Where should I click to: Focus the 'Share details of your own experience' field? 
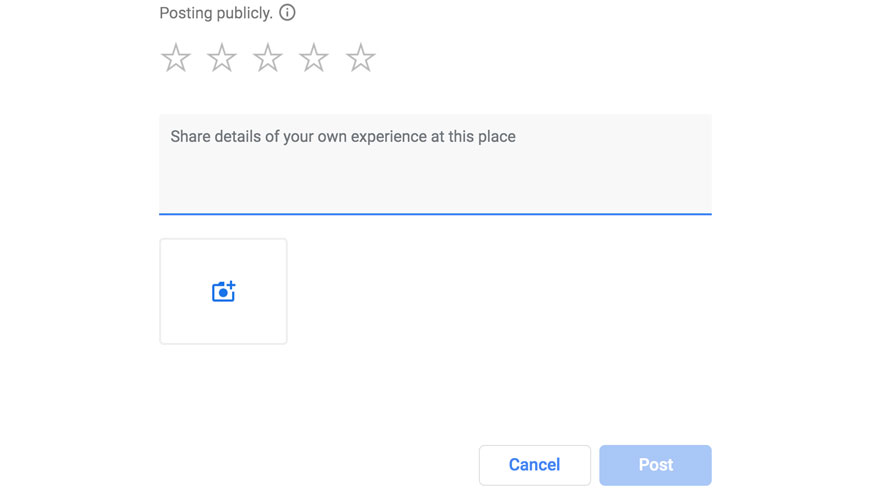[x=435, y=164]
